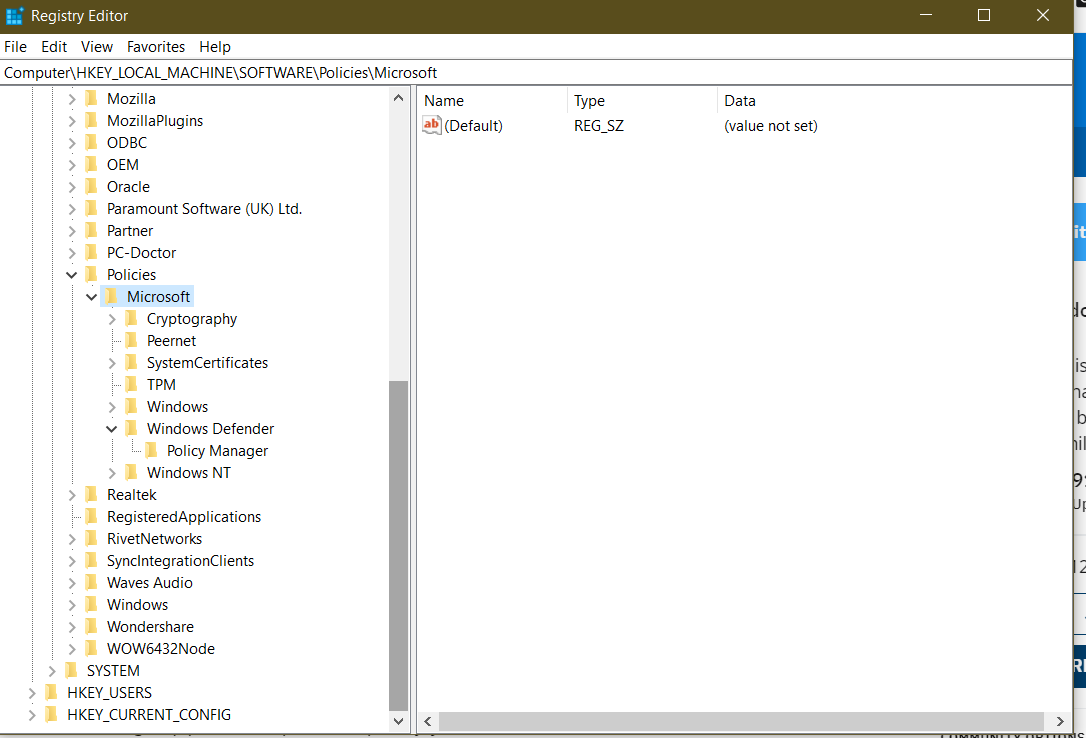Click the folder icon next to Mozilla
Screen dimensions: 1086x738
coord(91,99)
